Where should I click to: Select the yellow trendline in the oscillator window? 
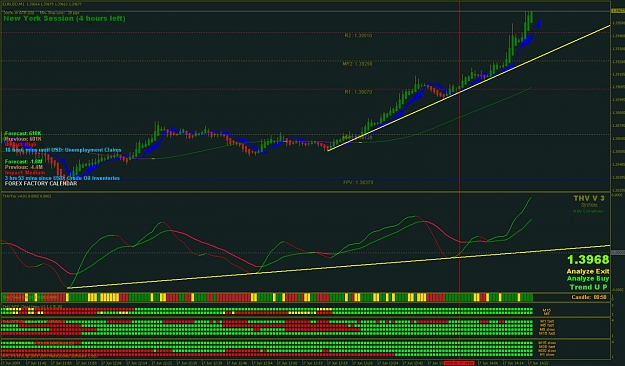(339, 267)
